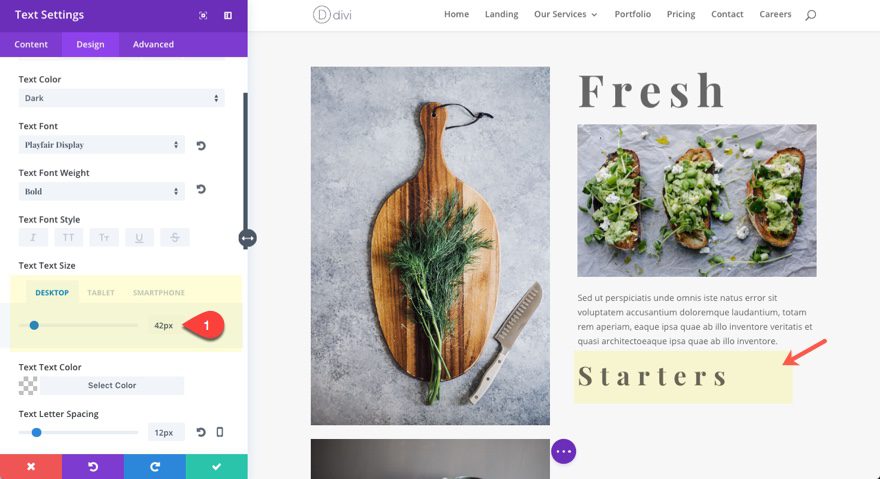Click the Text Text Size slider handle
The width and height of the screenshot is (880, 479).
[x=34, y=325]
